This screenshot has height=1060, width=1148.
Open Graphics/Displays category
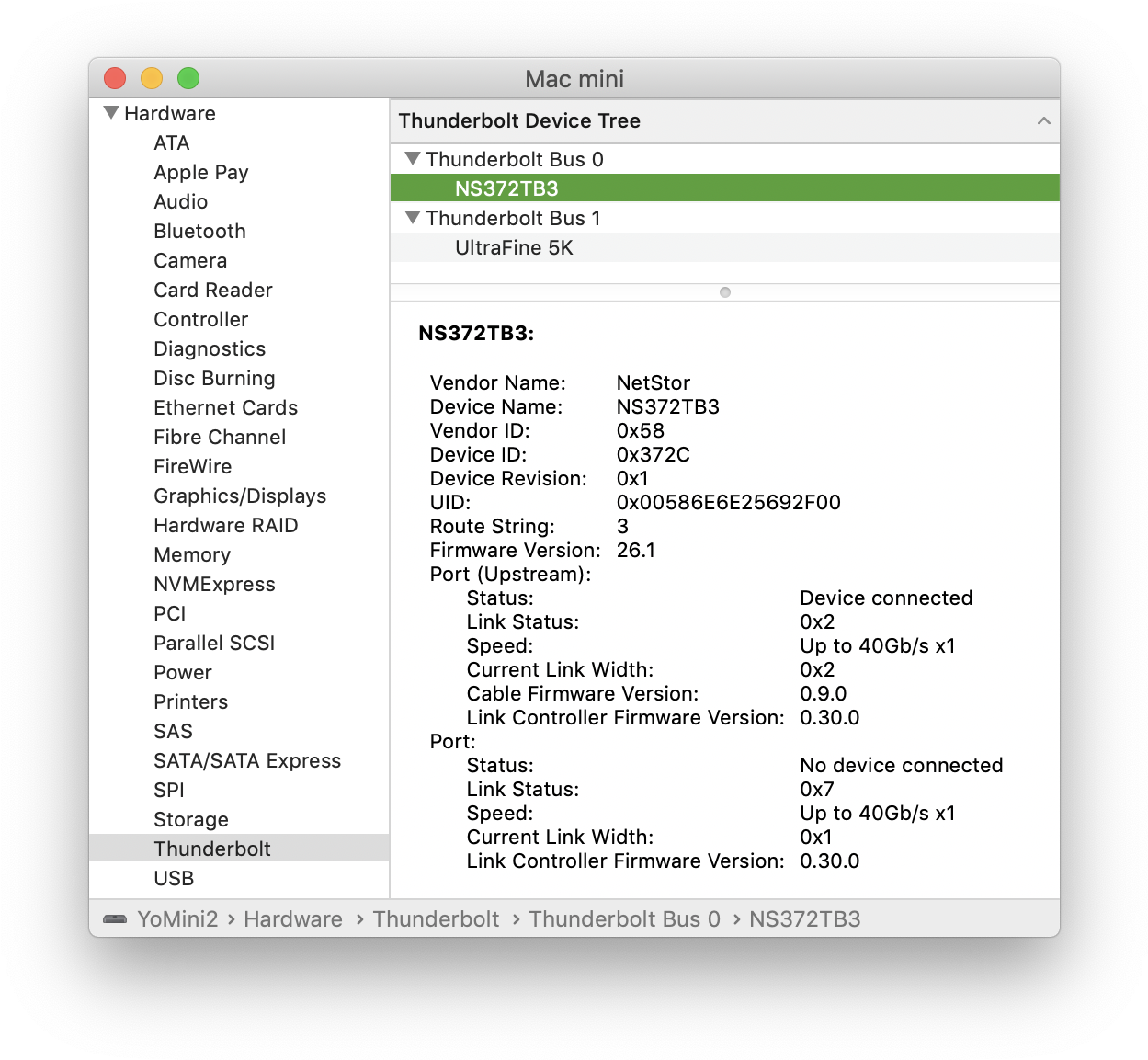240,496
